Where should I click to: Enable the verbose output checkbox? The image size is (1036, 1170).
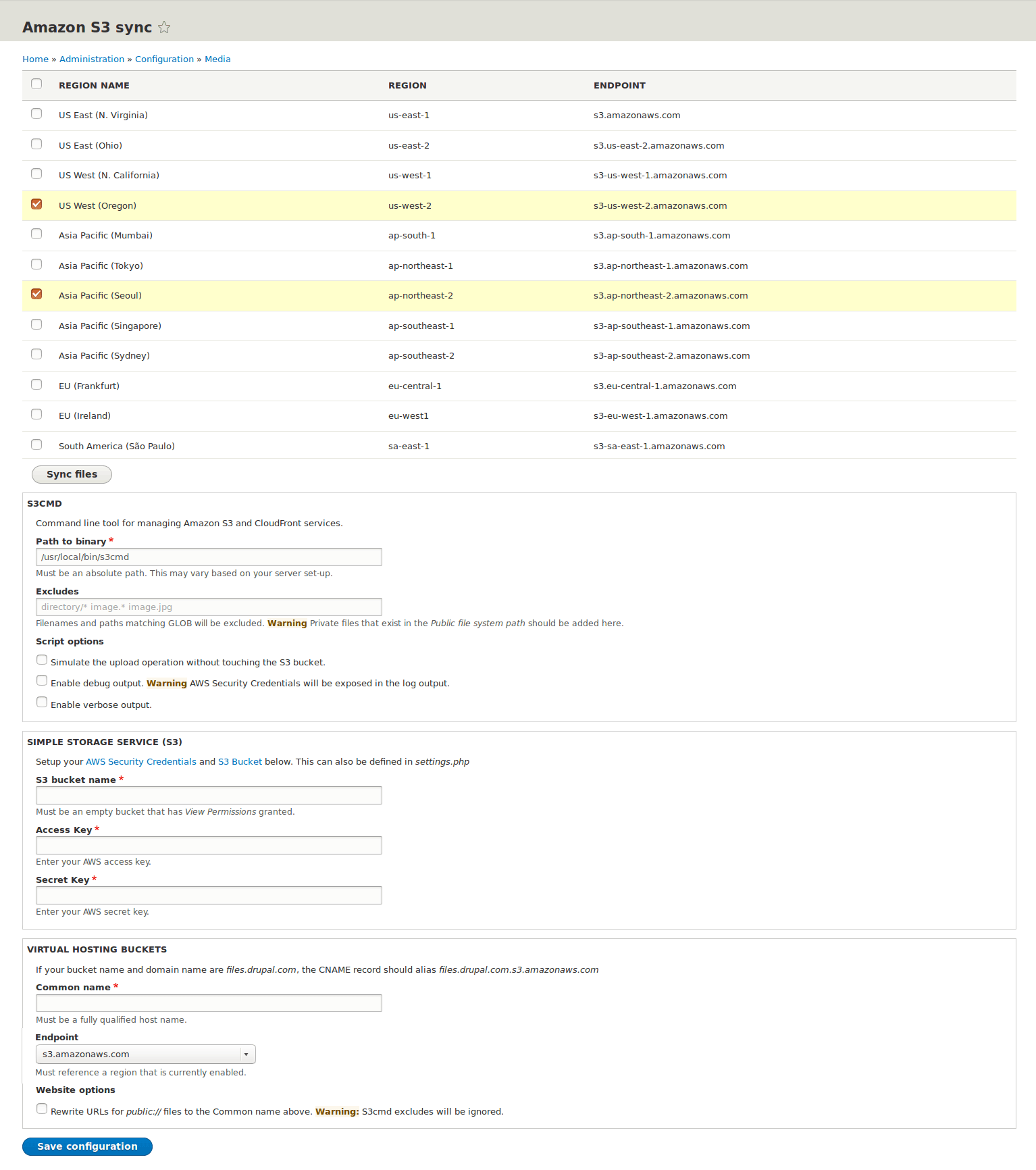pos(42,703)
